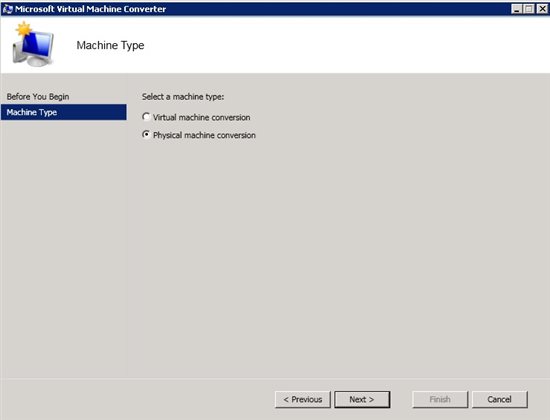Choose the 'Virtual machine conversion' label
The image size is (550, 420).
202,117
